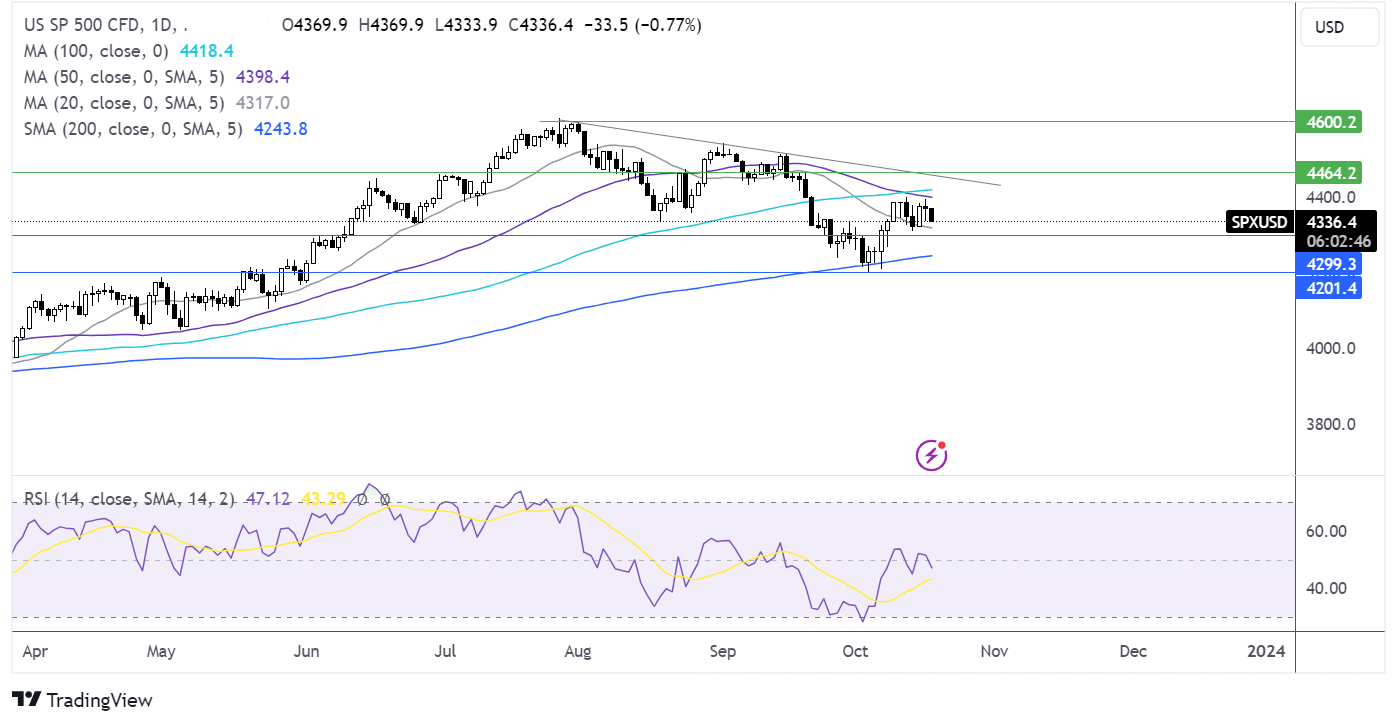Click the TradingView logo
The width and height of the screenshot is (1400, 719).
point(82,700)
